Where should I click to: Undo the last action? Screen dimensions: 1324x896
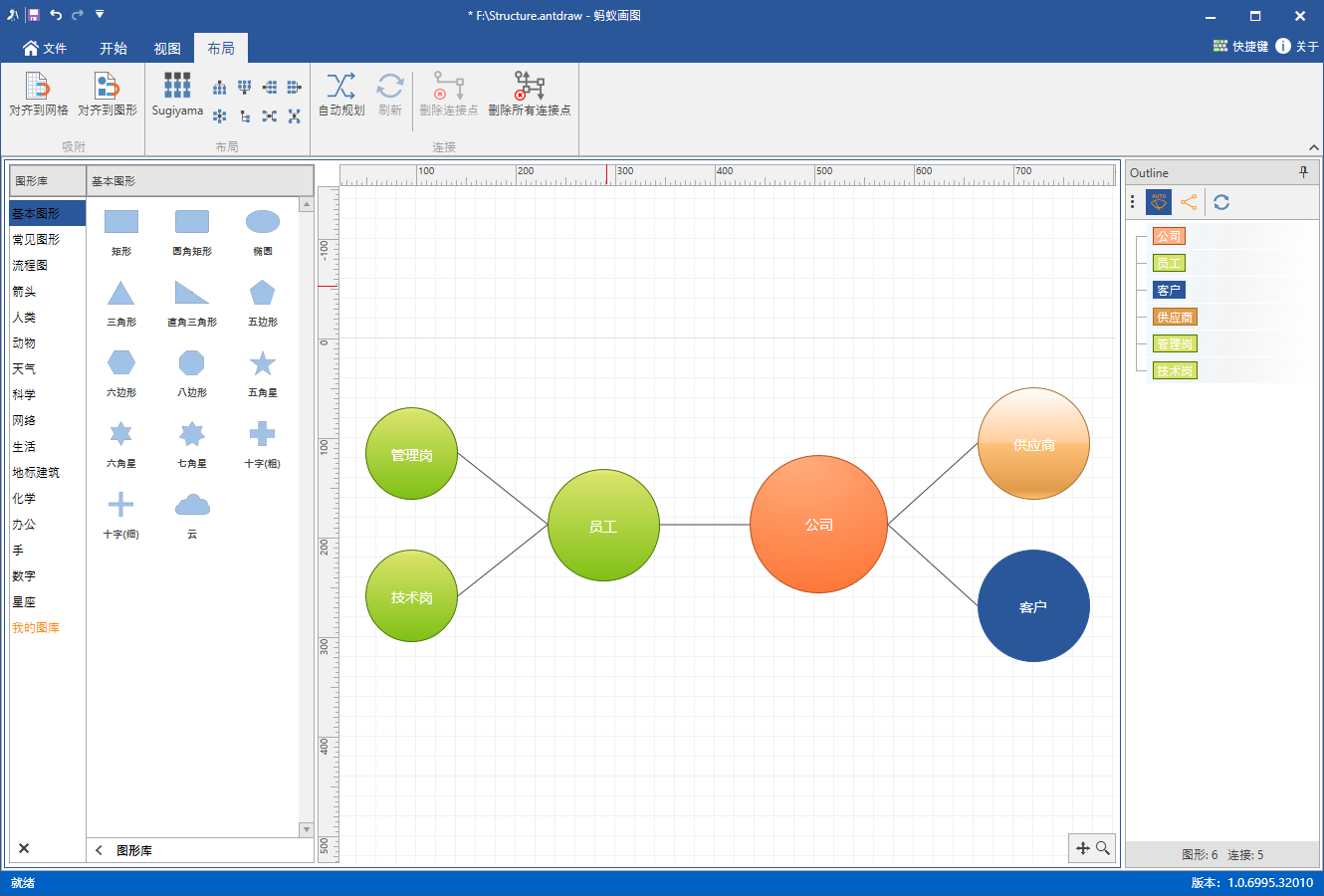point(56,15)
